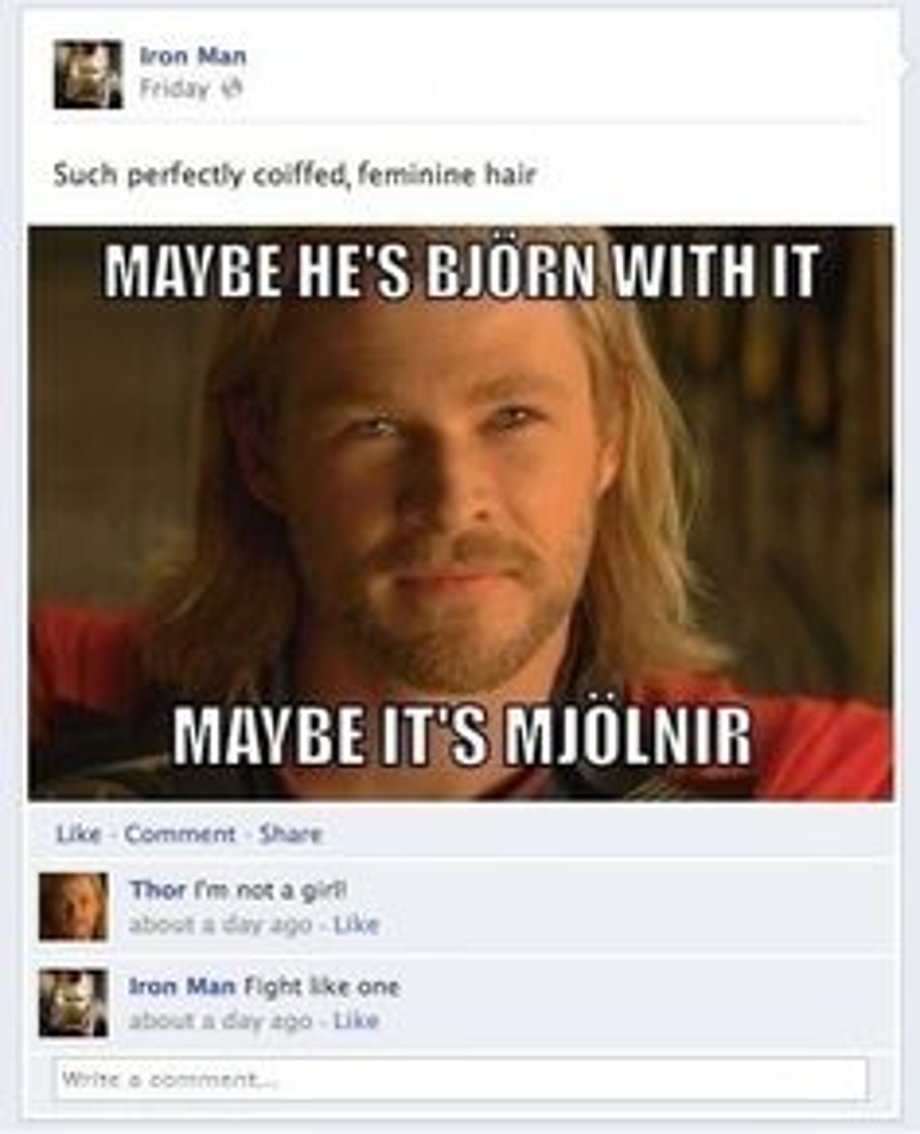Open timestamp of Thor's comment
Viewport: 920px width, 1134px height.
[x=220, y=924]
